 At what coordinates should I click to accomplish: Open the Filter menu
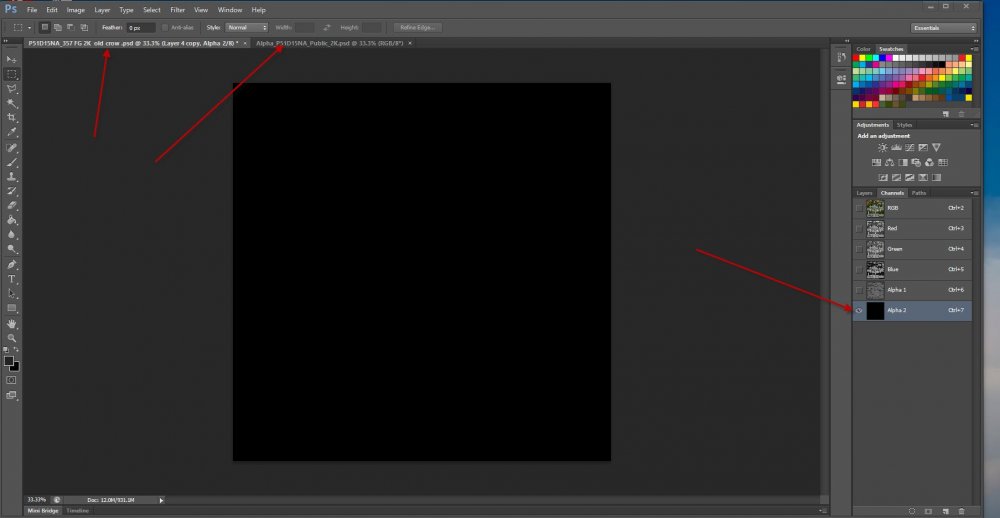point(177,9)
